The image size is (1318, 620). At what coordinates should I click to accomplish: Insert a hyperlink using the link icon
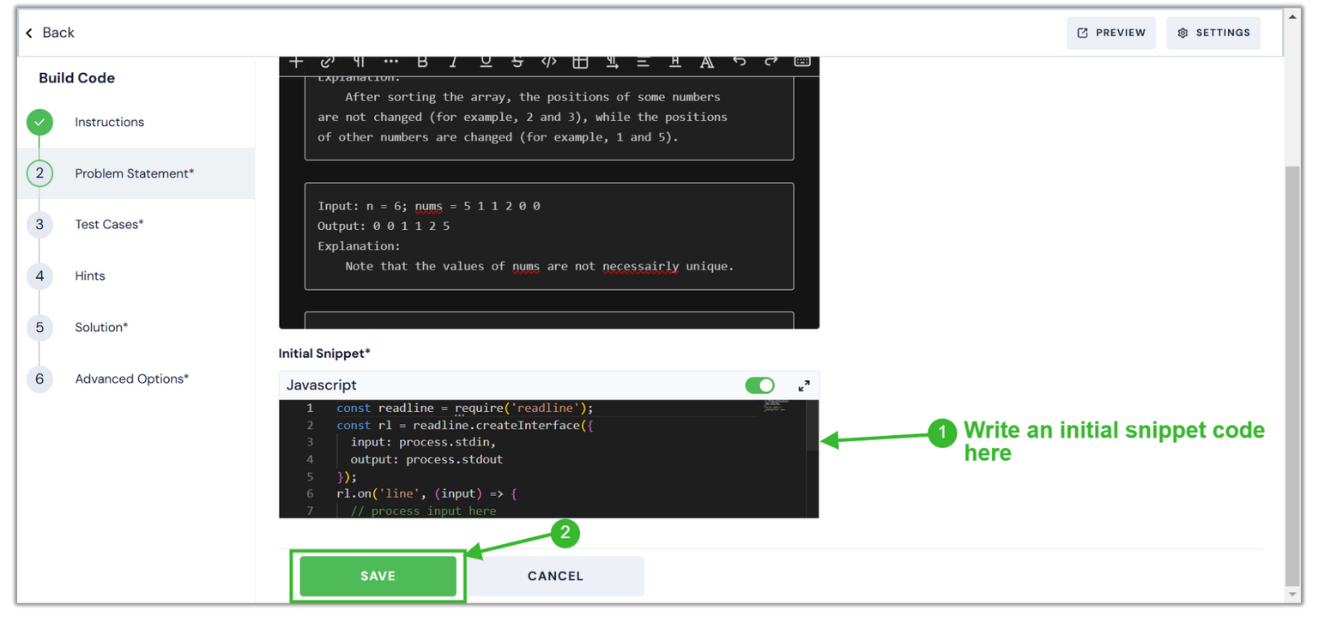tap(327, 61)
